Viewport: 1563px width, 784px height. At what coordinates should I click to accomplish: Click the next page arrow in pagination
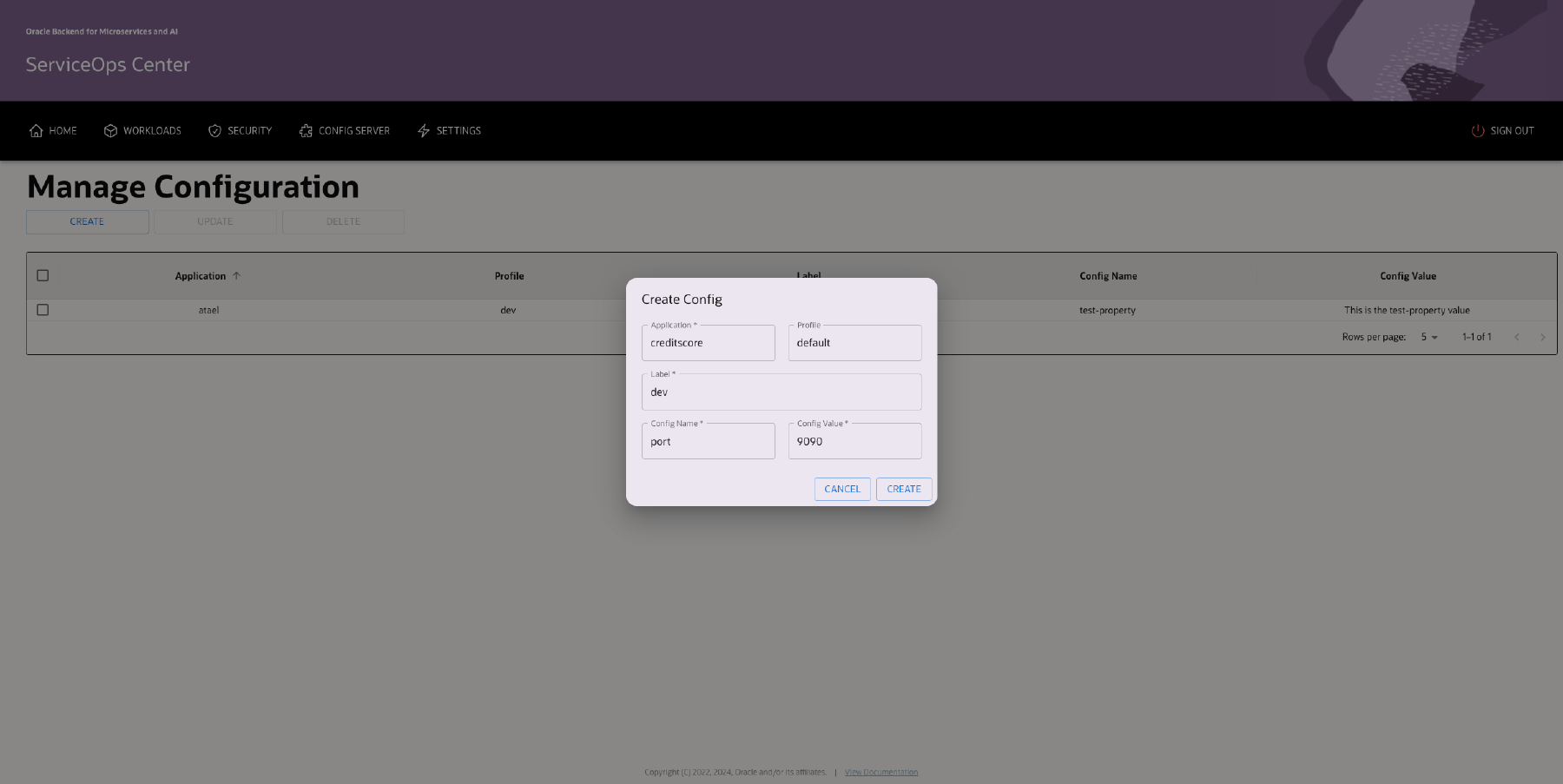[x=1543, y=337]
